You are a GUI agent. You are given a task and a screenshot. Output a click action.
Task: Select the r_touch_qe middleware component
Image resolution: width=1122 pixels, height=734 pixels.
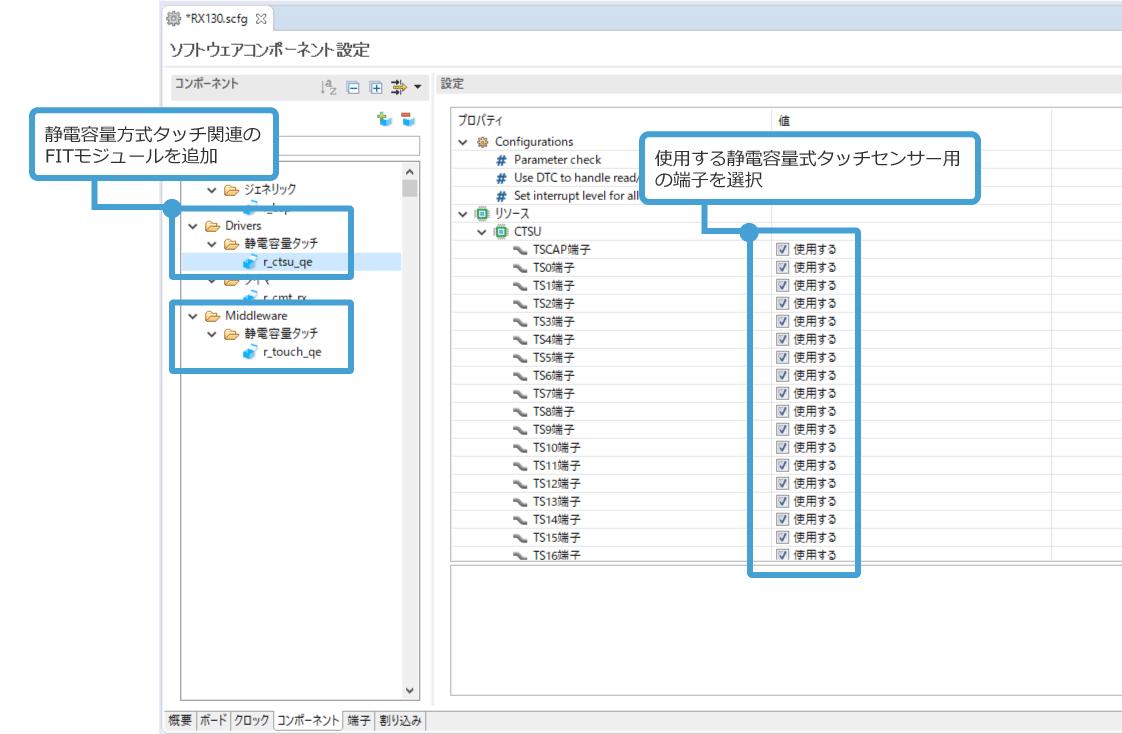point(291,353)
